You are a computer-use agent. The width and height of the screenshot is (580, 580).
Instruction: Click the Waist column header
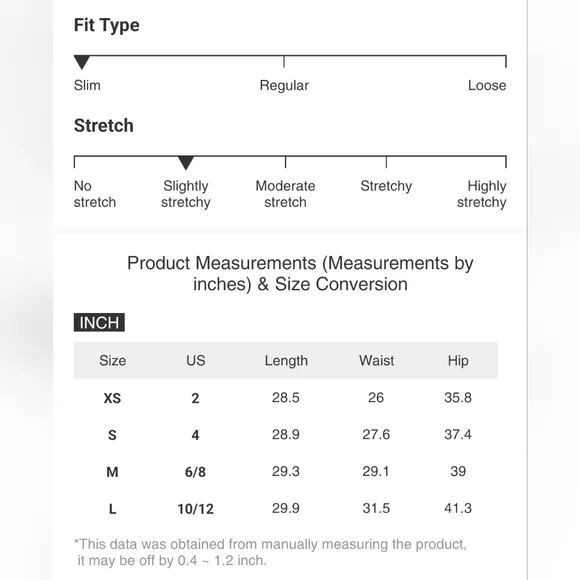[376, 360]
